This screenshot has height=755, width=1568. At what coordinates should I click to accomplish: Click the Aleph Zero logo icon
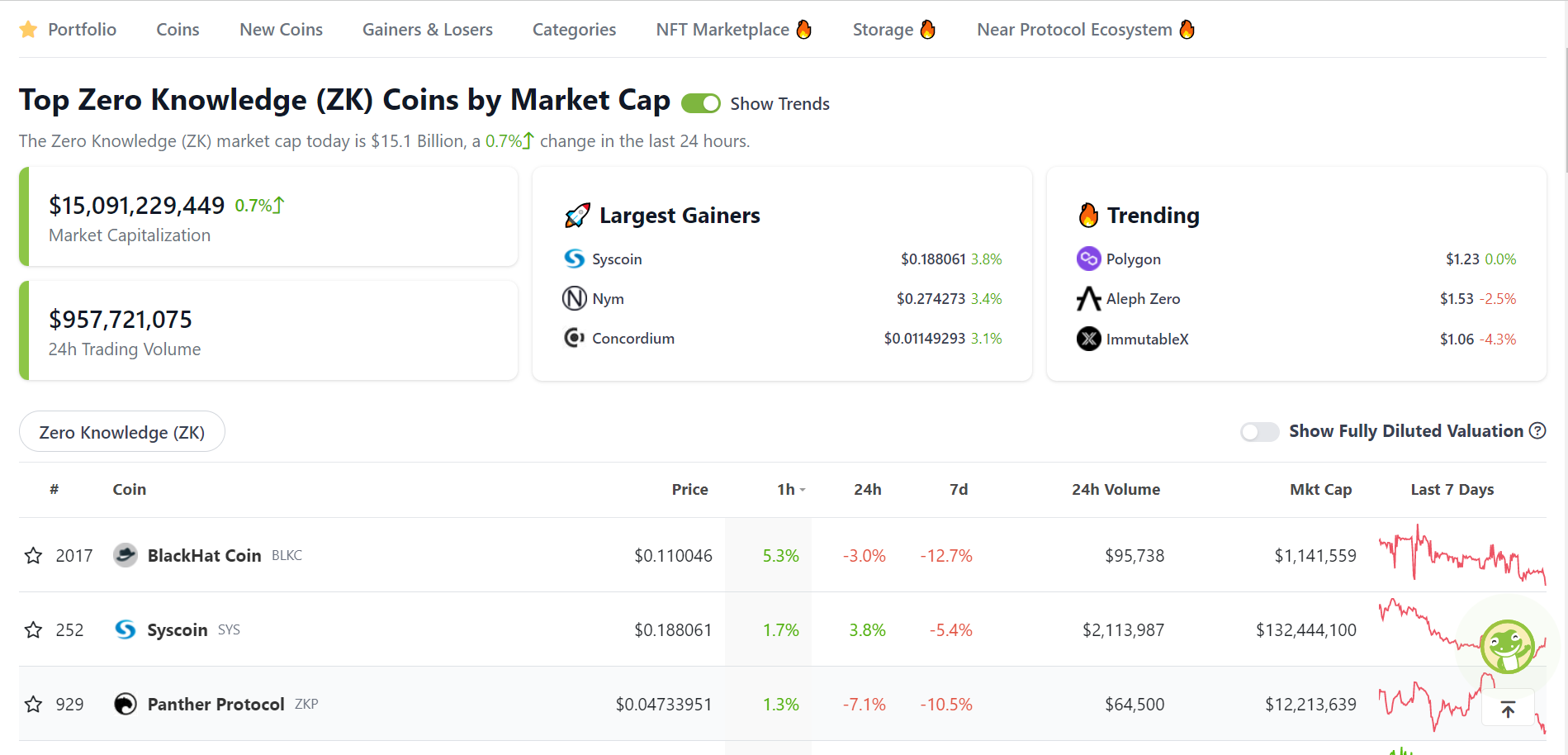tap(1089, 298)
